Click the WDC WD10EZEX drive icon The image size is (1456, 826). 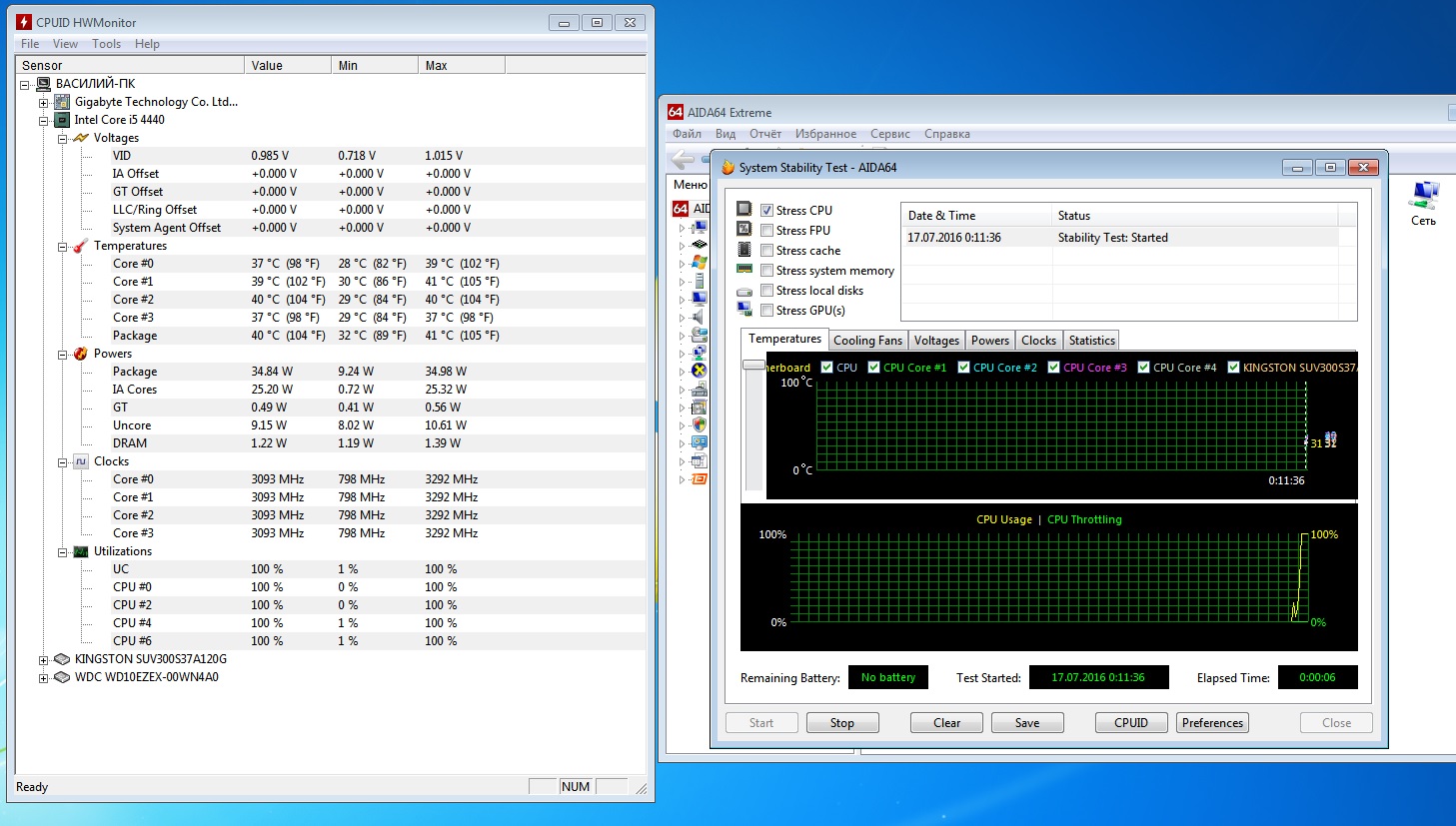pos(62,677)
